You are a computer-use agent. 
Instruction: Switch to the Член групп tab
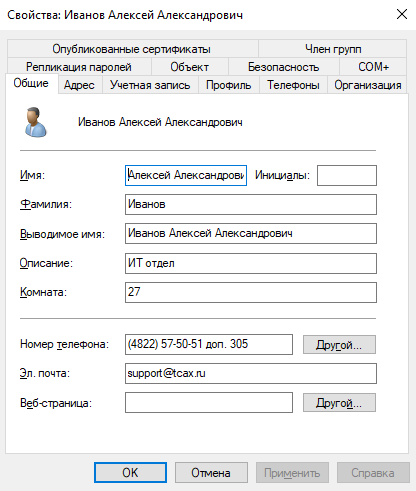[x=333, y=49]
